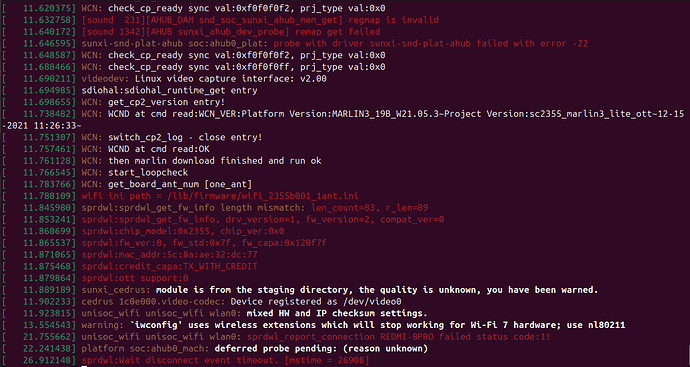Click the mac_addr:5c:8a:ae:32:dc:77 line
The height and width of the screenshot is (367, 690).
pos(169,255)
